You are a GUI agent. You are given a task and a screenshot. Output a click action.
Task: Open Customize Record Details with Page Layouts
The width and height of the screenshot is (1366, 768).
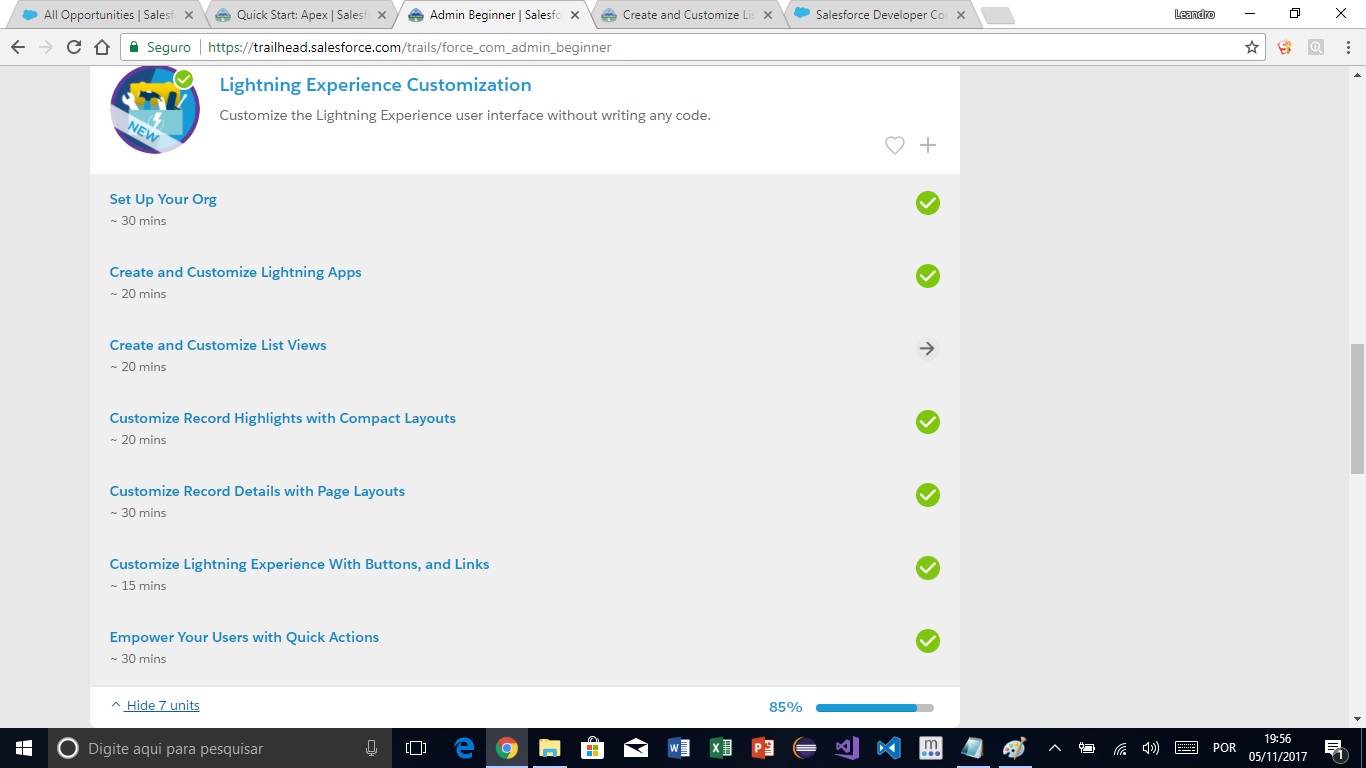[257, 491]
